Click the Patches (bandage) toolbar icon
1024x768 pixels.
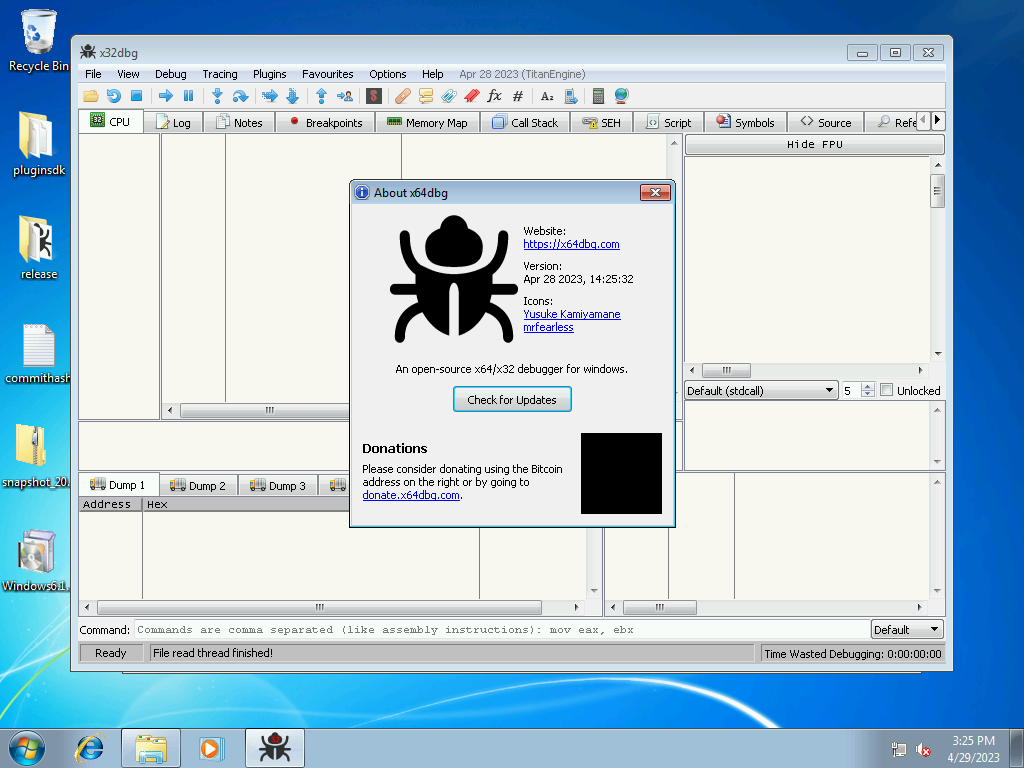[403, 96]
